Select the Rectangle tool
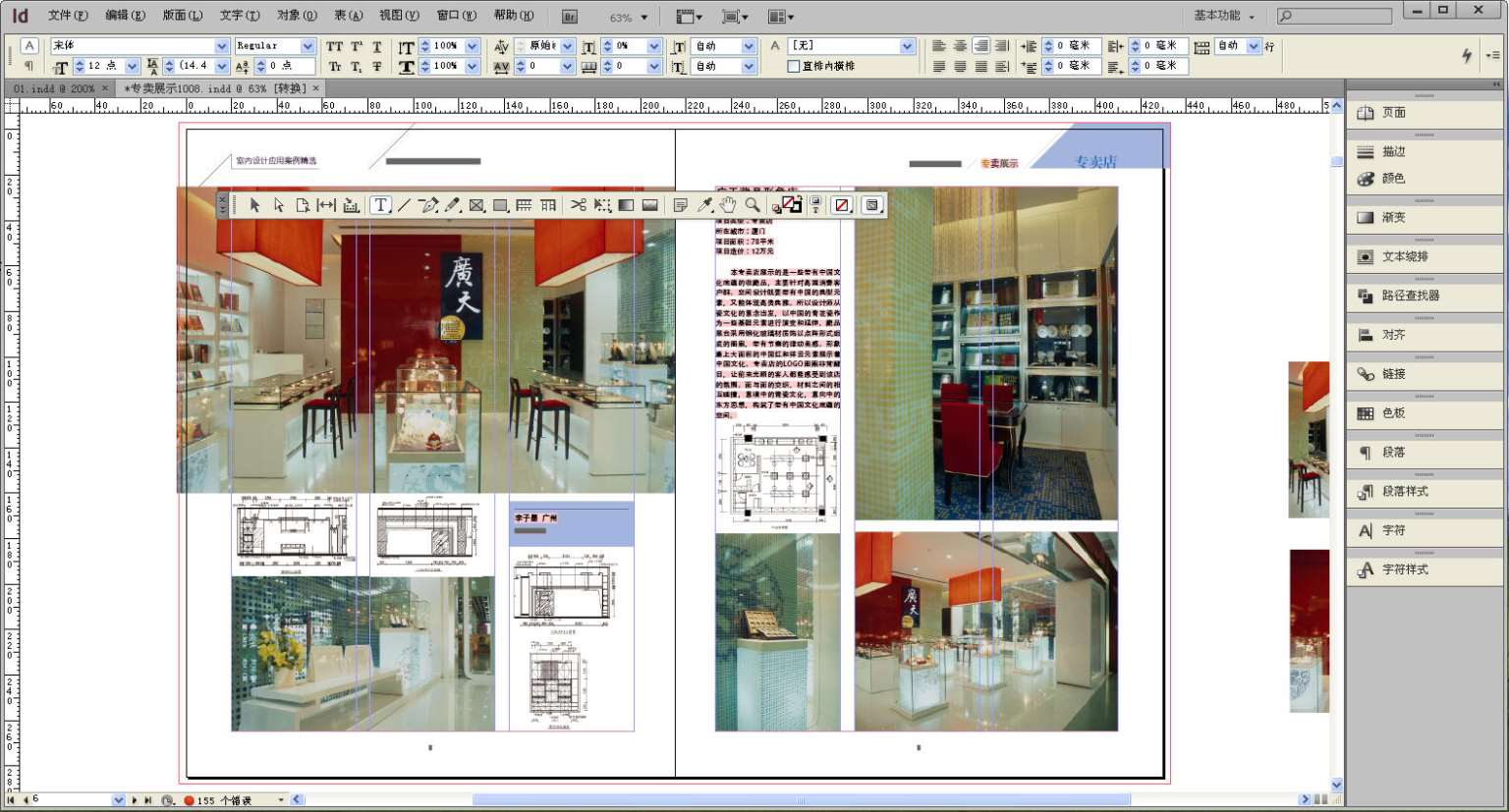This screenshot has height=812, width=1509. tap(500, 205)
